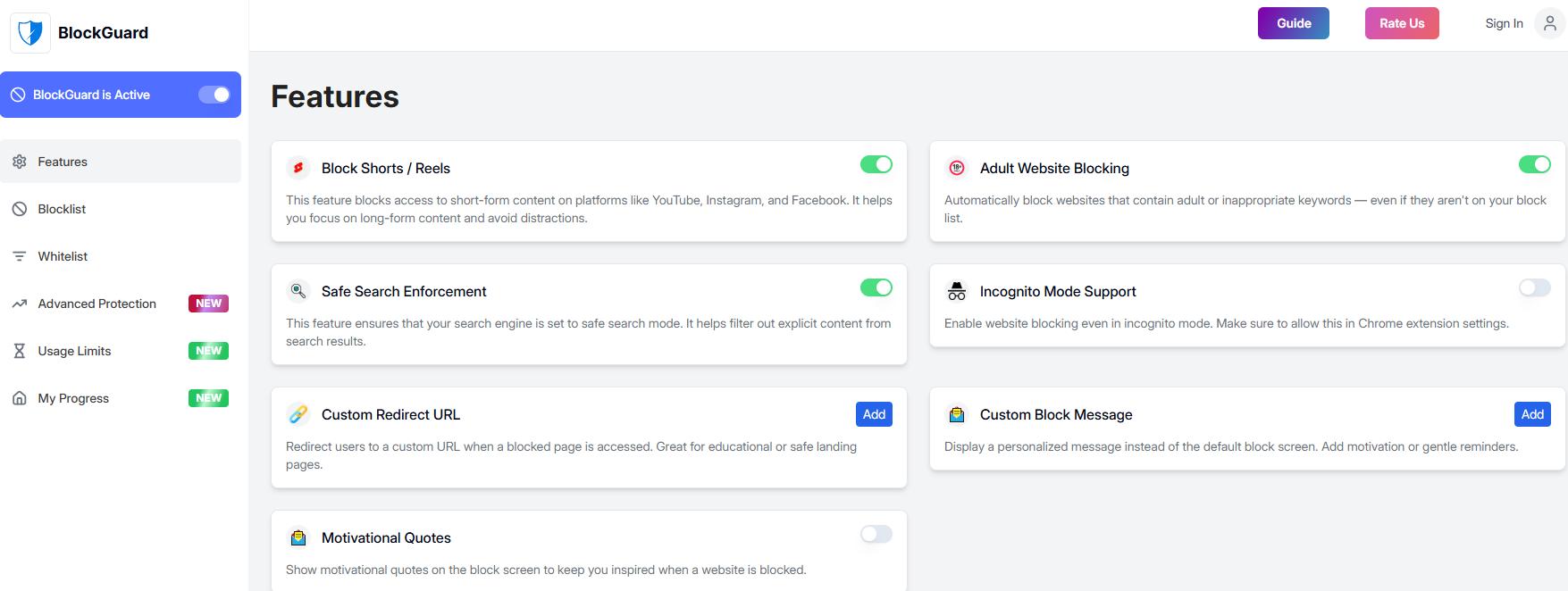This screenshot has height=591, width=1568.
Task: Click the description starting 'Show motivational quotes on the block screen'
Action: [546, 570]
